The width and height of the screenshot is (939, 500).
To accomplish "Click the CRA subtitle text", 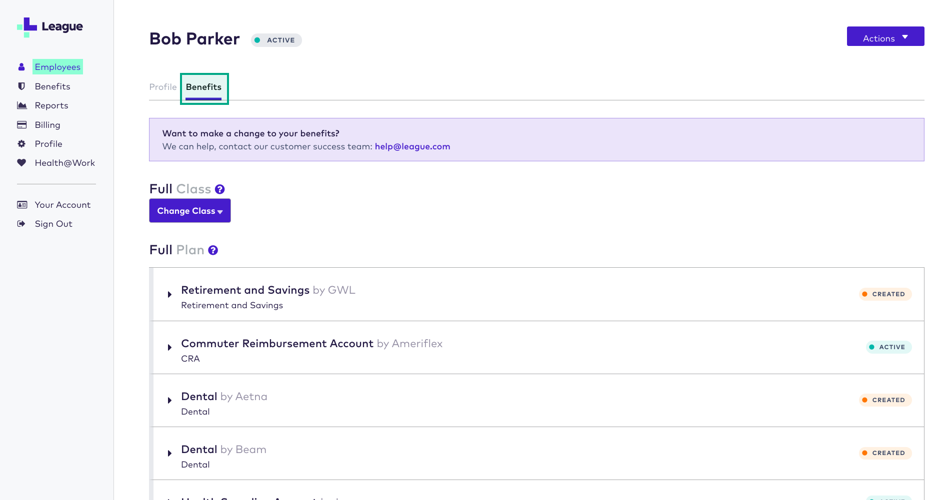I will click(x=190, y=359).
